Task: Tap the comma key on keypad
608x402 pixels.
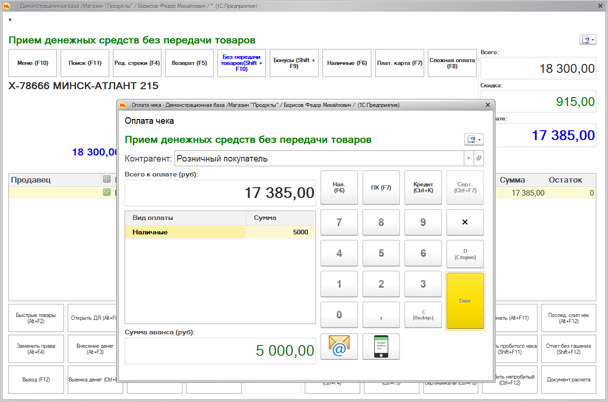Action: (x=381, y=315)
